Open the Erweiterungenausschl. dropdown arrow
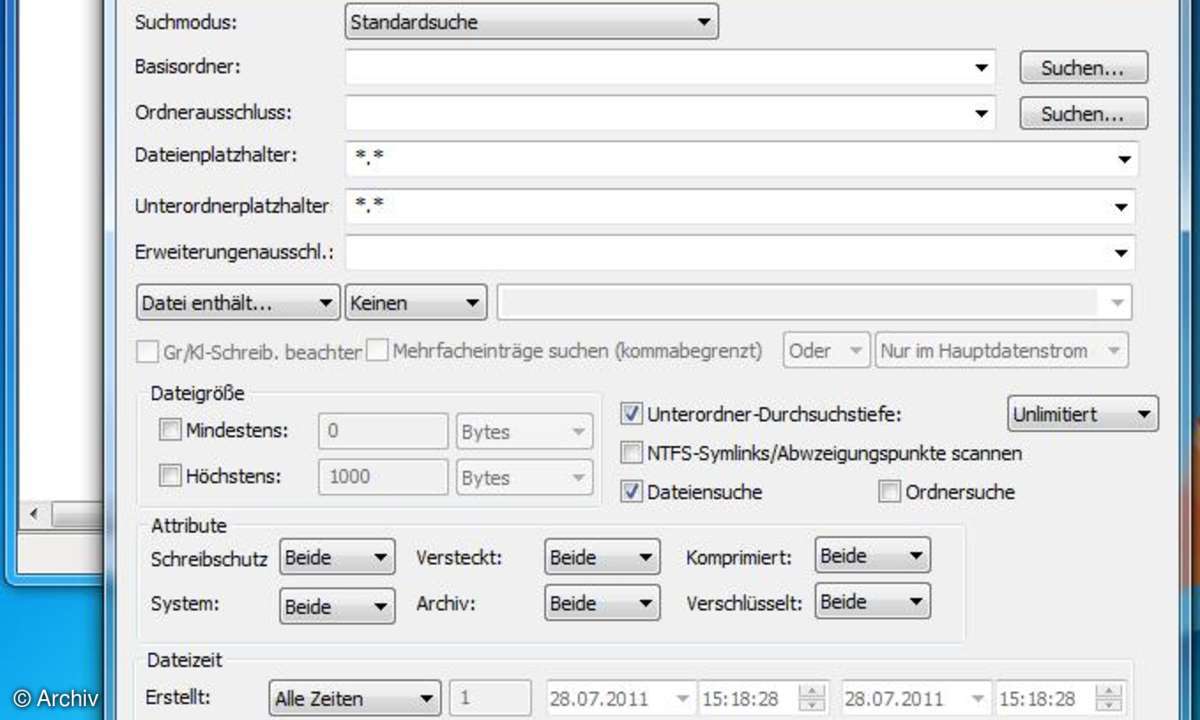 click(x=1123, y=253)
